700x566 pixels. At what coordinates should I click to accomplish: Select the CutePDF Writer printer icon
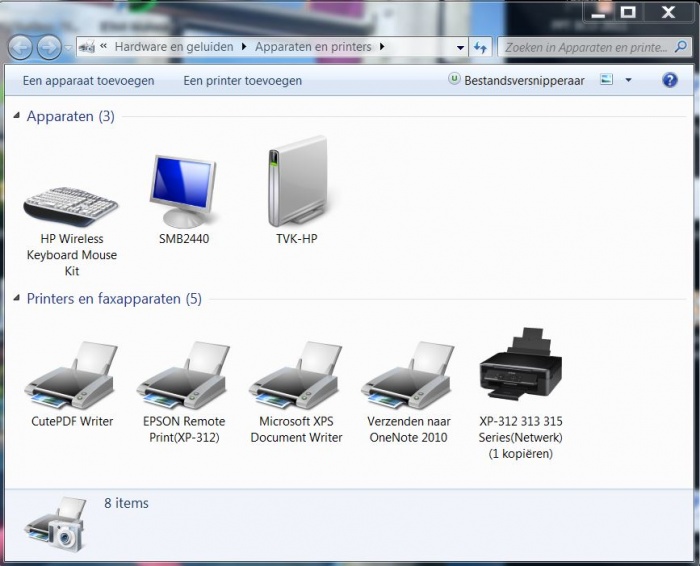(x=71, y=375)
